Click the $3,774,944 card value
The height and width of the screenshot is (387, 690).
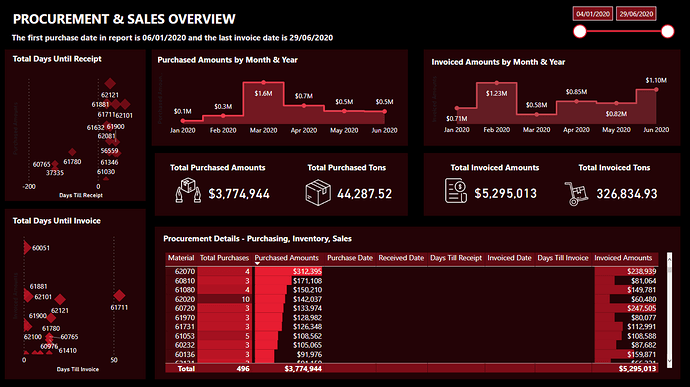click(239, 194)
